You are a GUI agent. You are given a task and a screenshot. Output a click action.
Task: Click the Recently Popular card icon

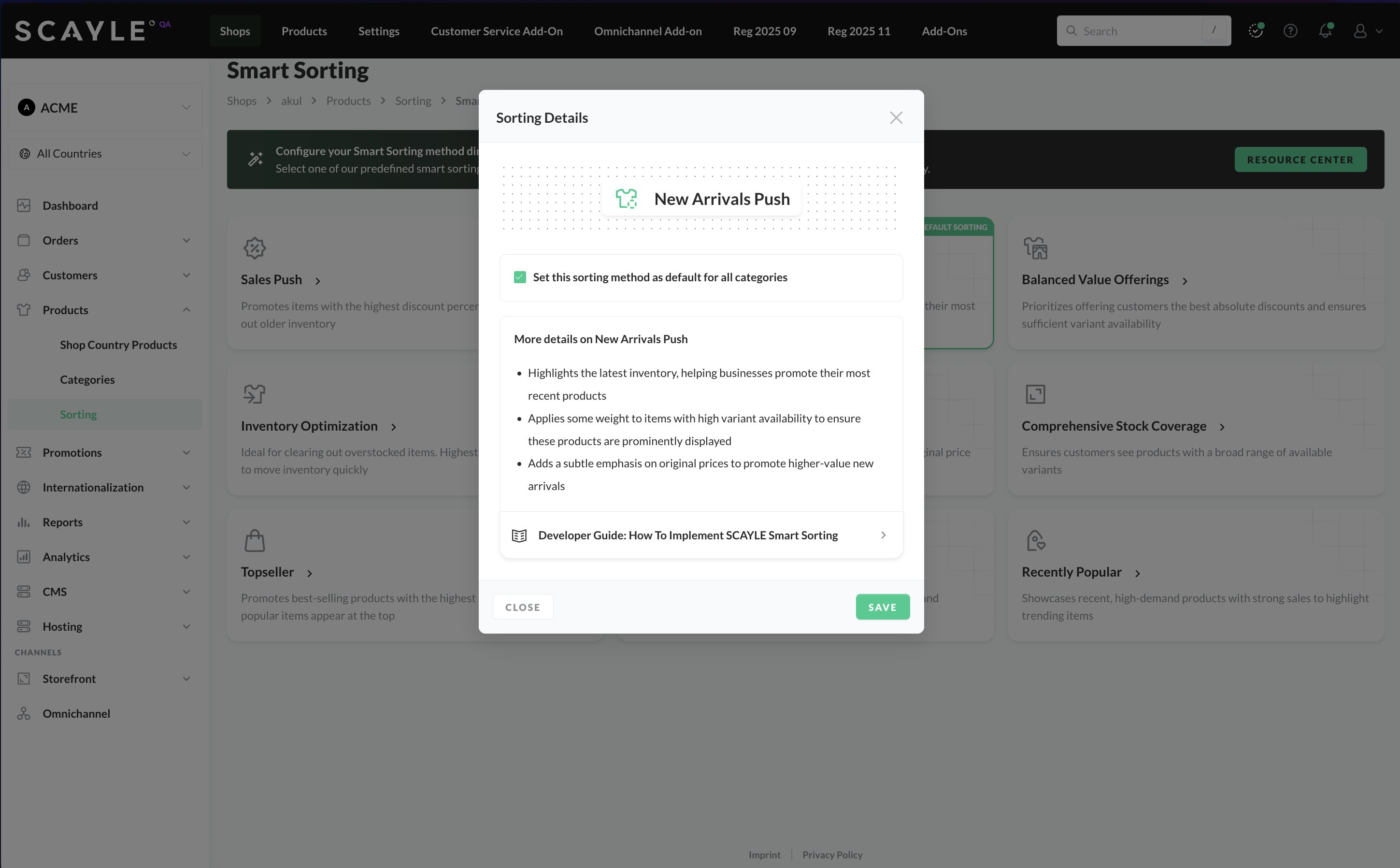[x=1035, y=540]
